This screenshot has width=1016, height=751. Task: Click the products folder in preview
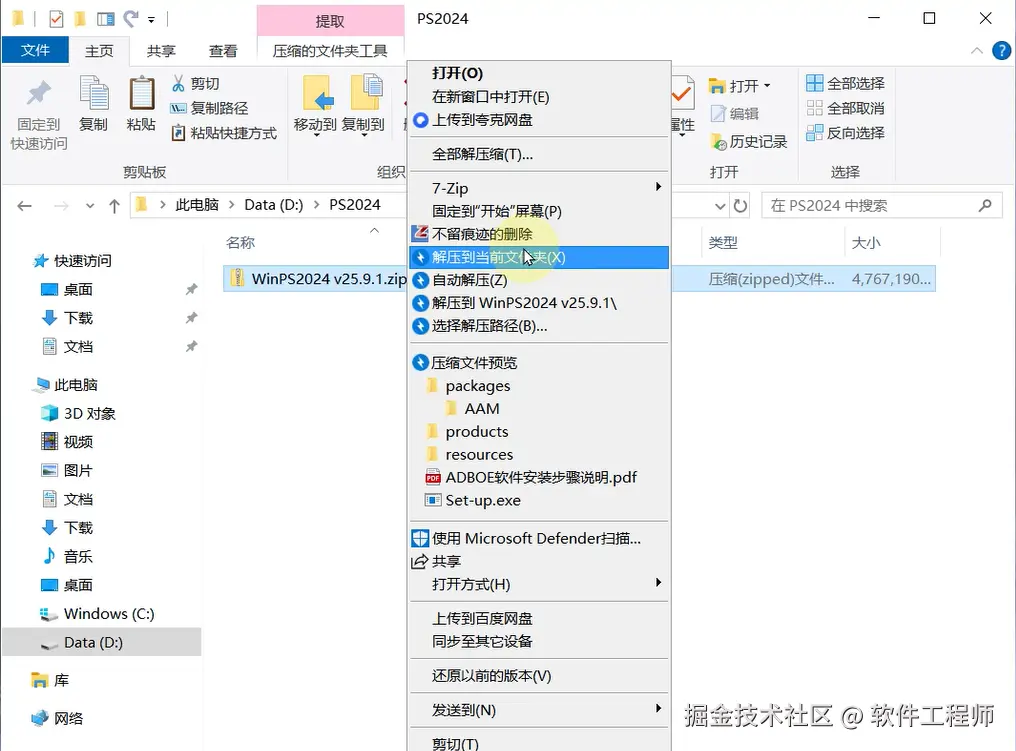point(467,432)
